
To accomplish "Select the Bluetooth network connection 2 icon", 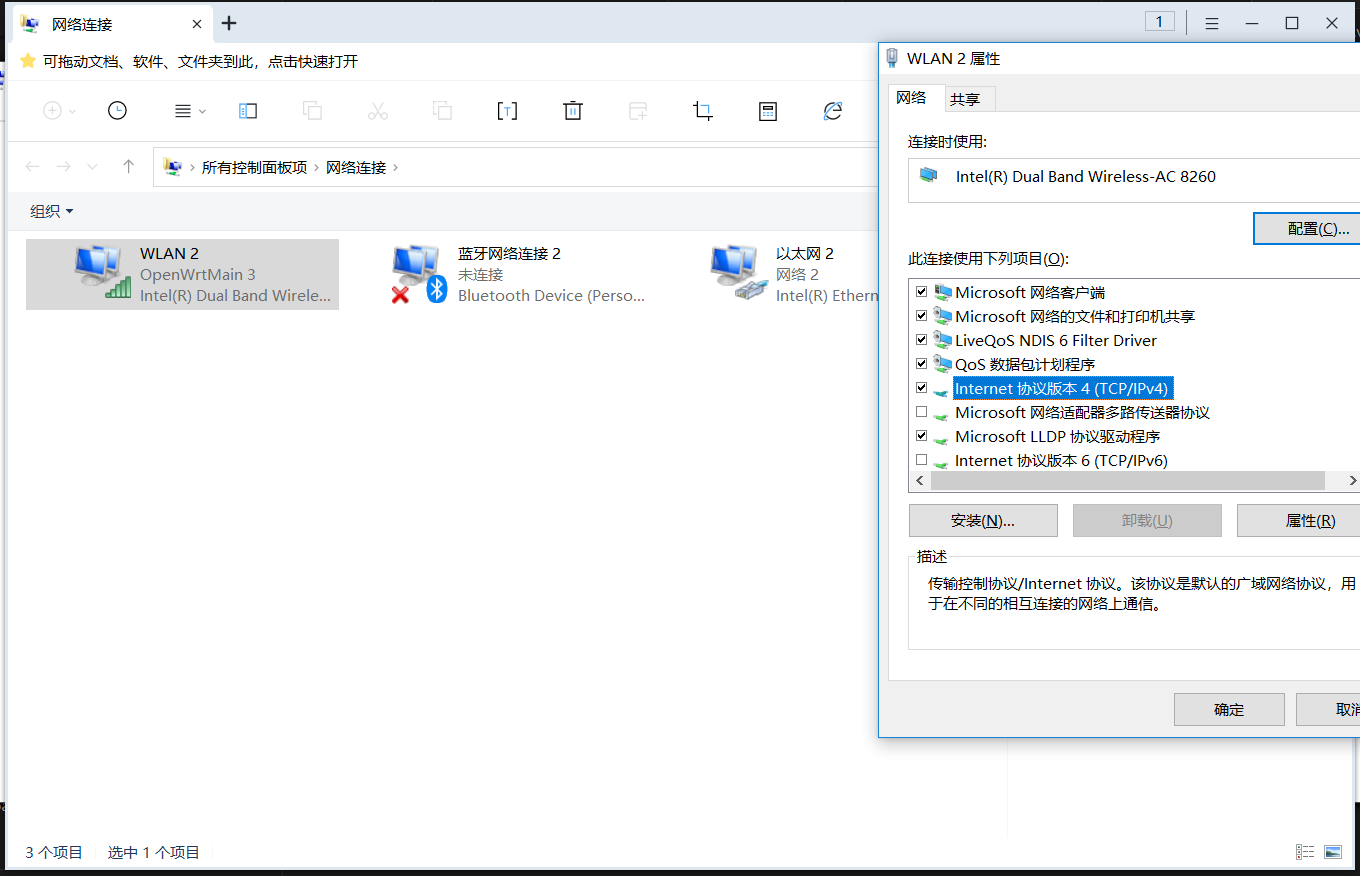I will pos(419,273).
